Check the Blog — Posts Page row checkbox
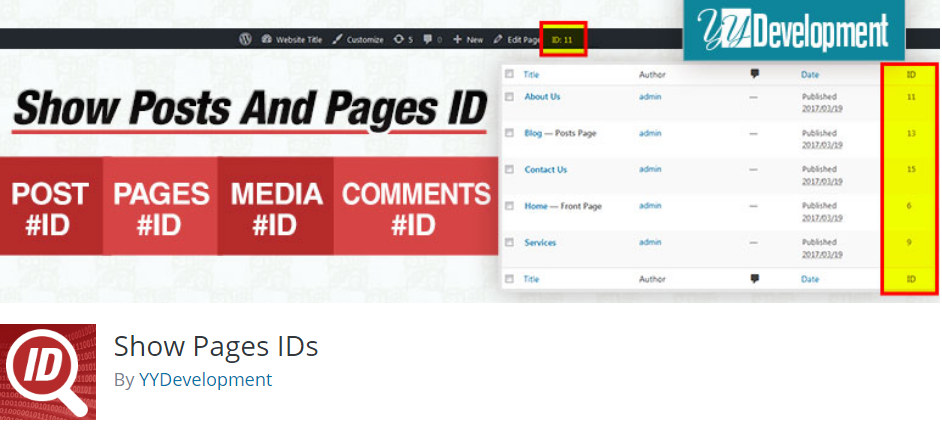Image resolution: width=942 pixels, height=434 pixels. [509, 133]
